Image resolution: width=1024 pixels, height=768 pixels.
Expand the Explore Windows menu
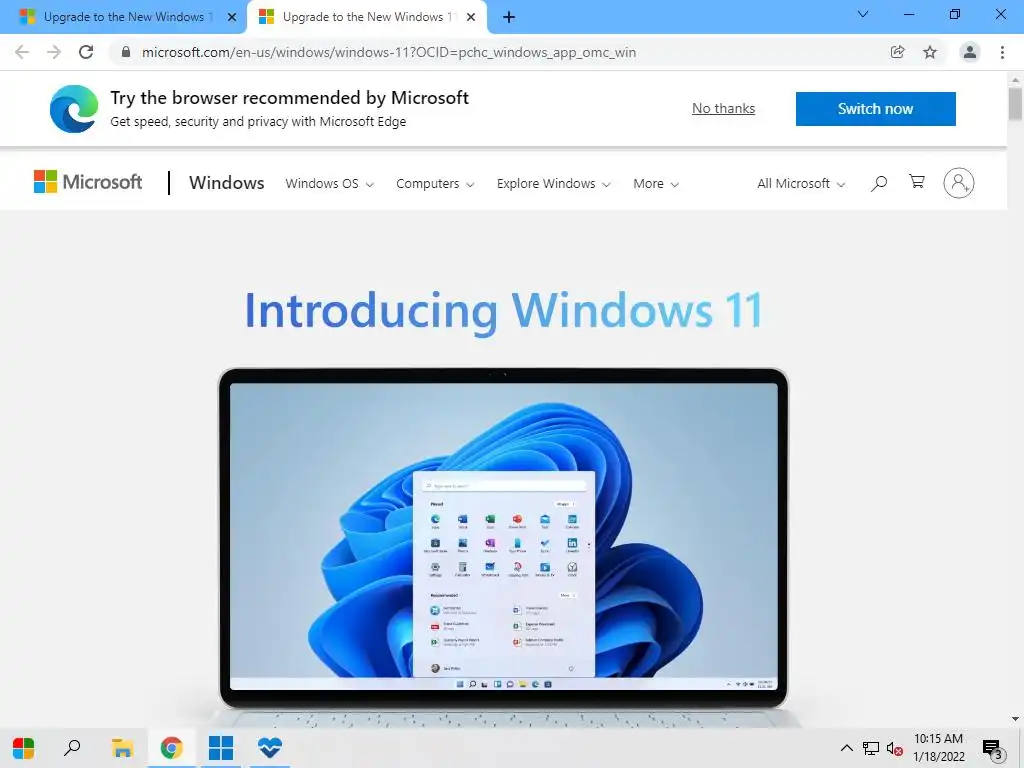(x=553, y=184)
